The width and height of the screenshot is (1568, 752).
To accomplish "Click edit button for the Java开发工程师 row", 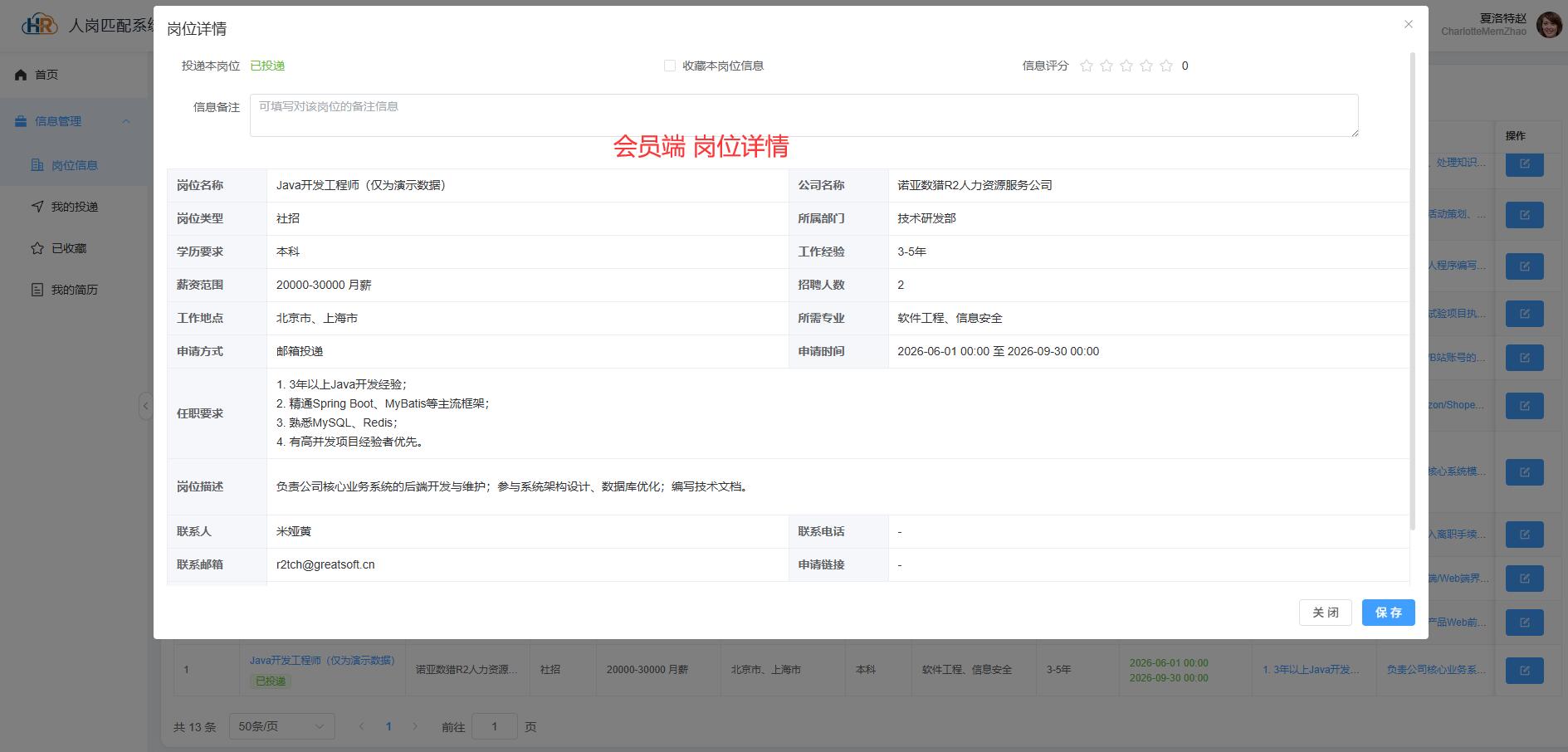I will pos(1524,671).
